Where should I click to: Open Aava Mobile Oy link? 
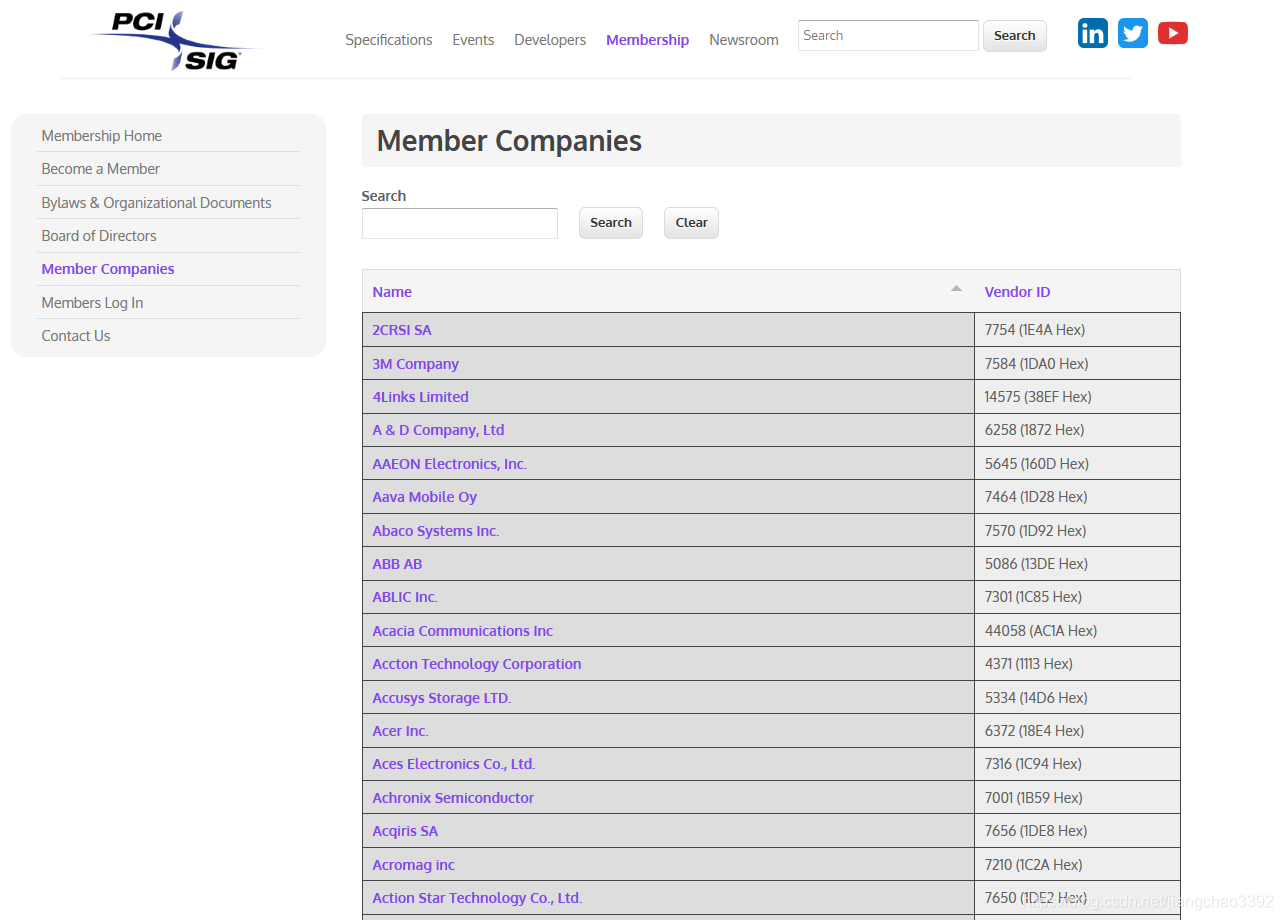[425, 497]
